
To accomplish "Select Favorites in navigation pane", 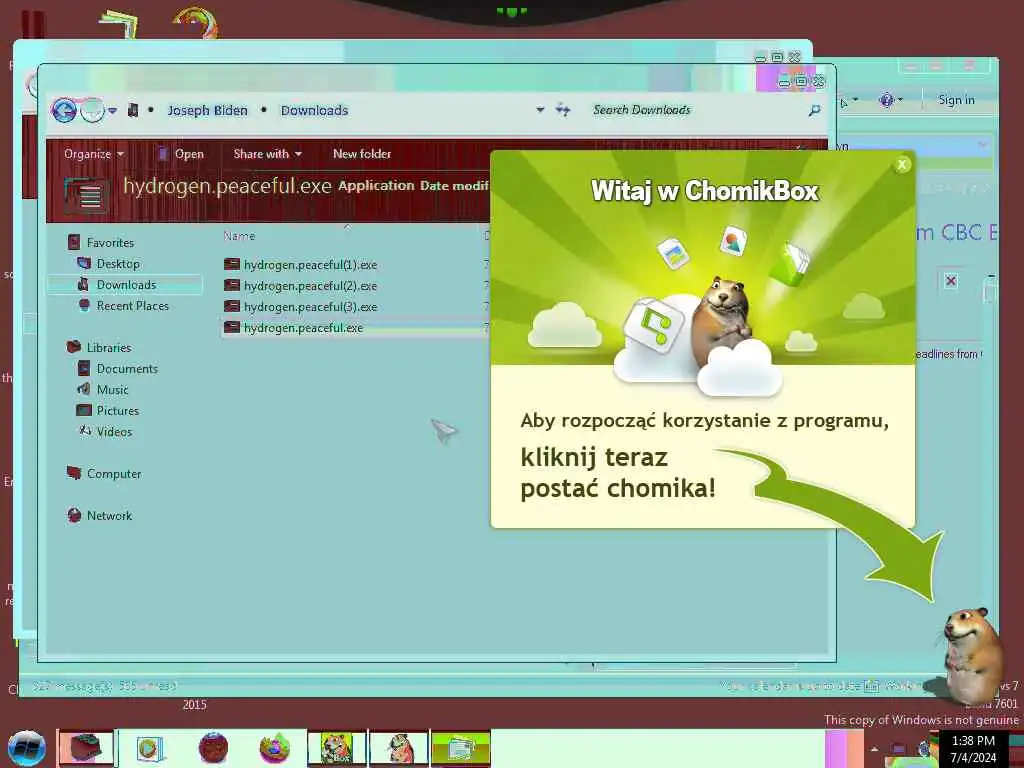I will pyautogui.click(x=101, y=243).
